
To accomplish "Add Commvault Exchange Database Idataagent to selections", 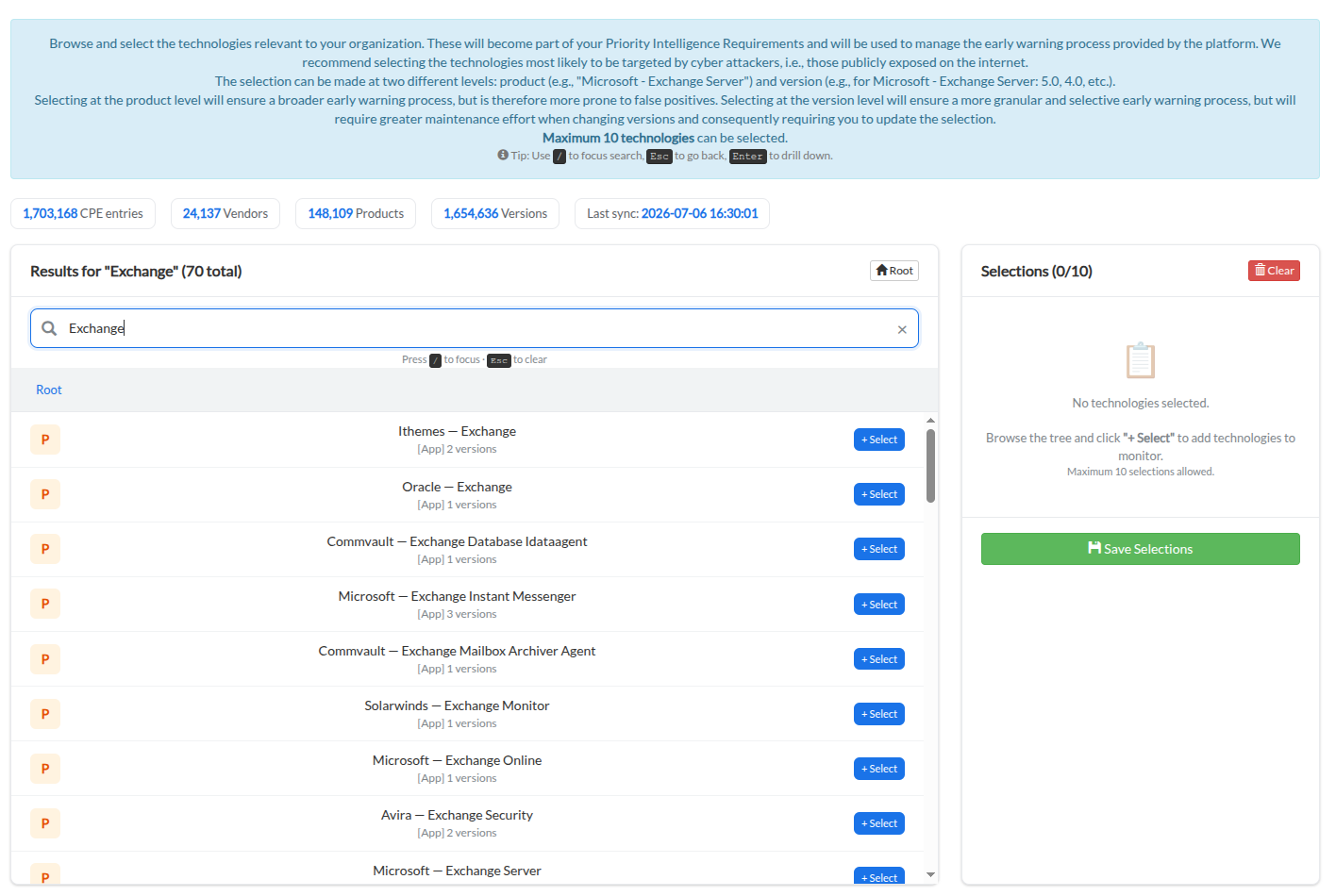I will pos(879,549).
